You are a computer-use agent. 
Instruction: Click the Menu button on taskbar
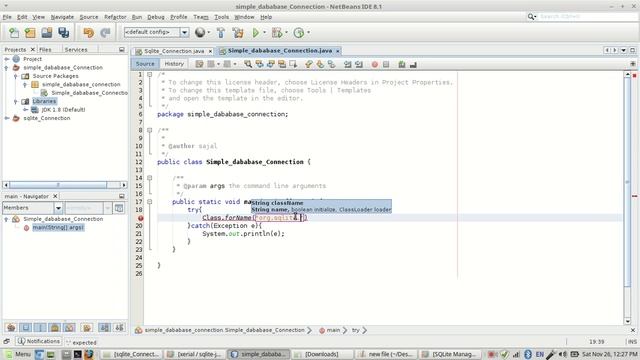pos(18,354)
